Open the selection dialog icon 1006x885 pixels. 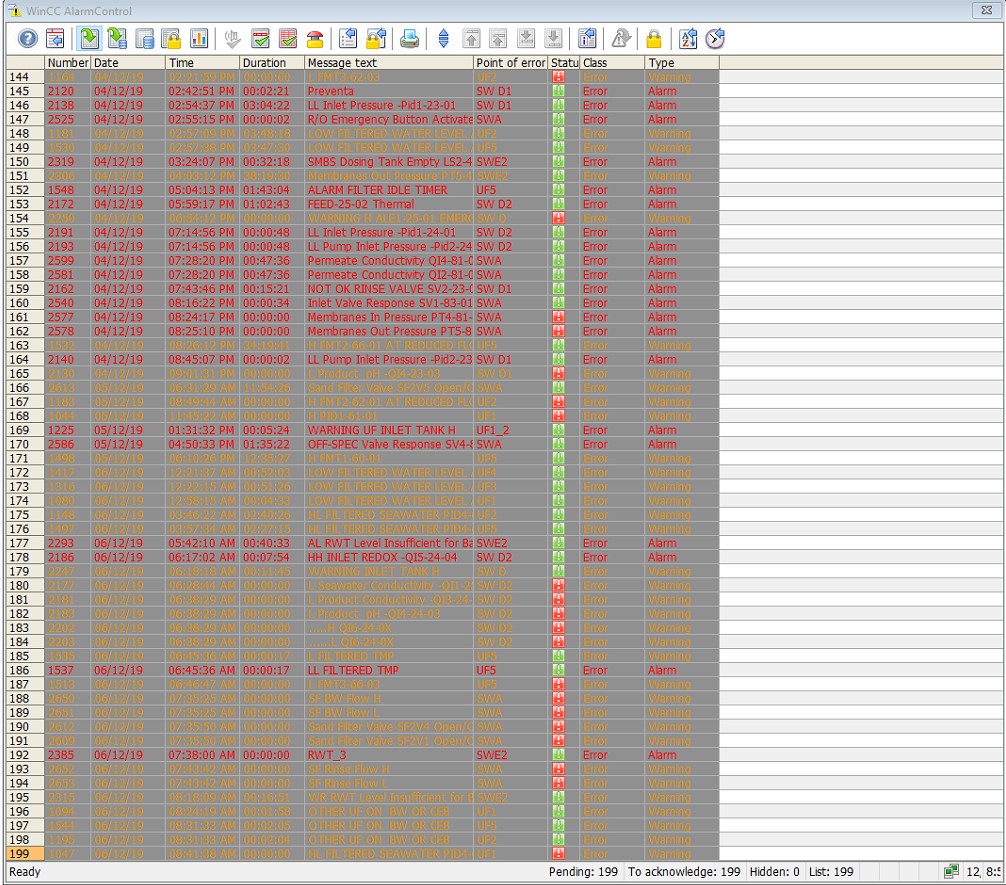coord(349,39)
